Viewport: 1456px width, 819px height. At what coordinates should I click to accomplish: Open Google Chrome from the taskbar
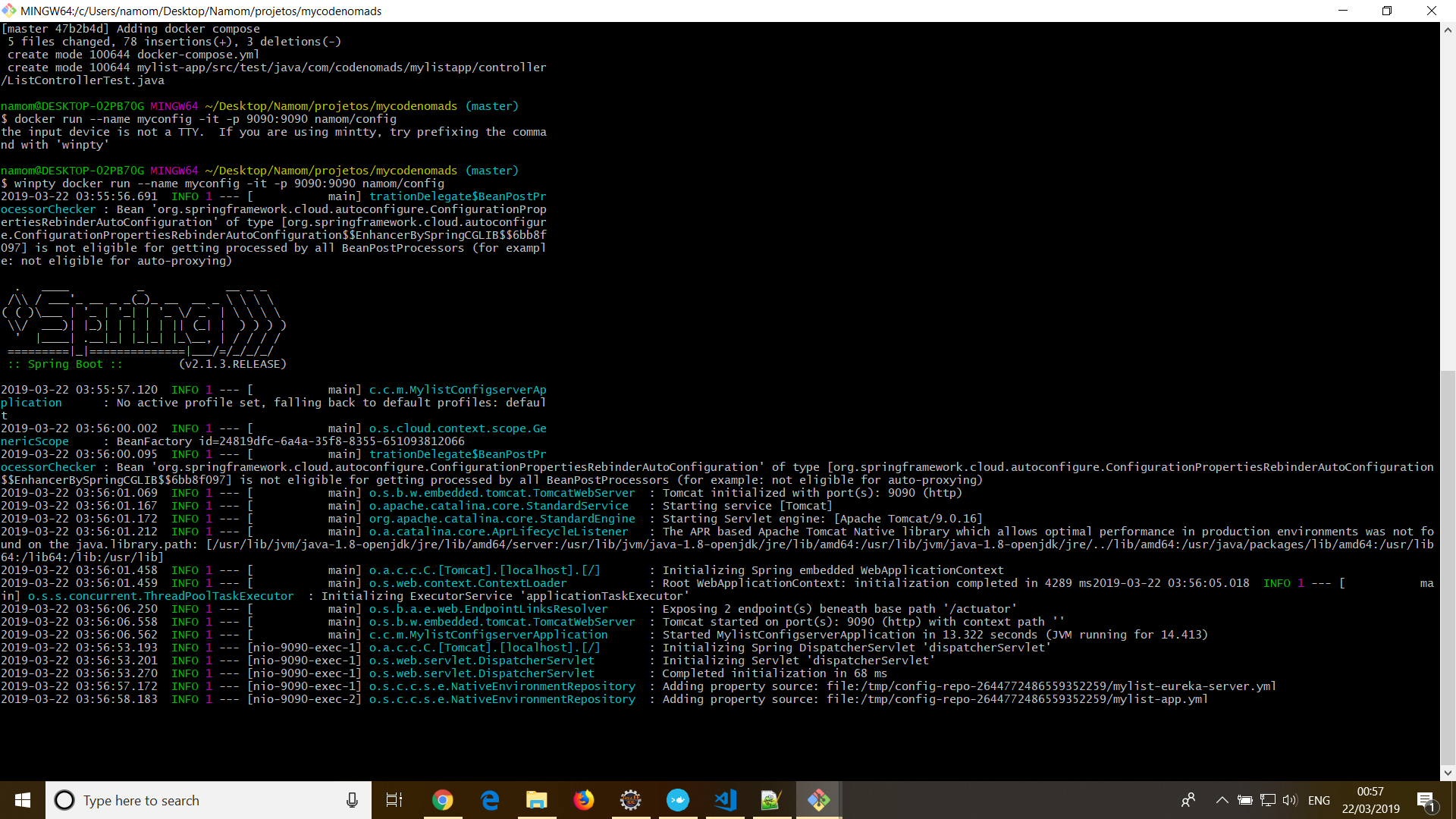coord(442,800)
